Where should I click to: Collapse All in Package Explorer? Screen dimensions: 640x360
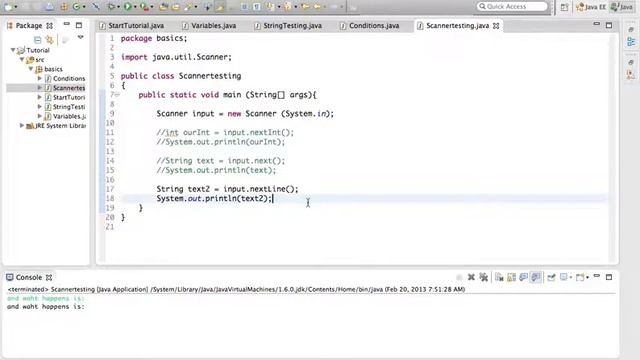pyautogui.click(x=38, y=40)
